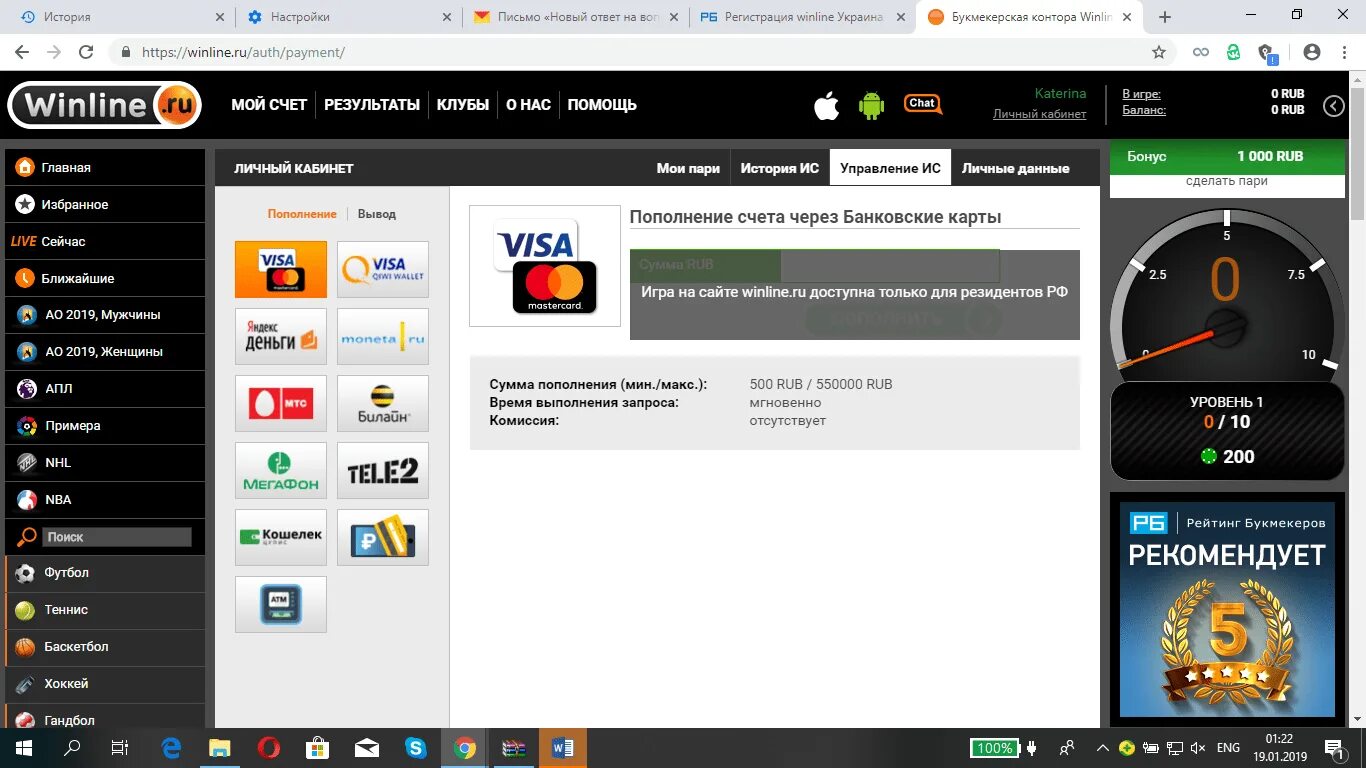1366x768 pixels.
Task: Open the Apple iOS app link
Action: pos(827,104)
